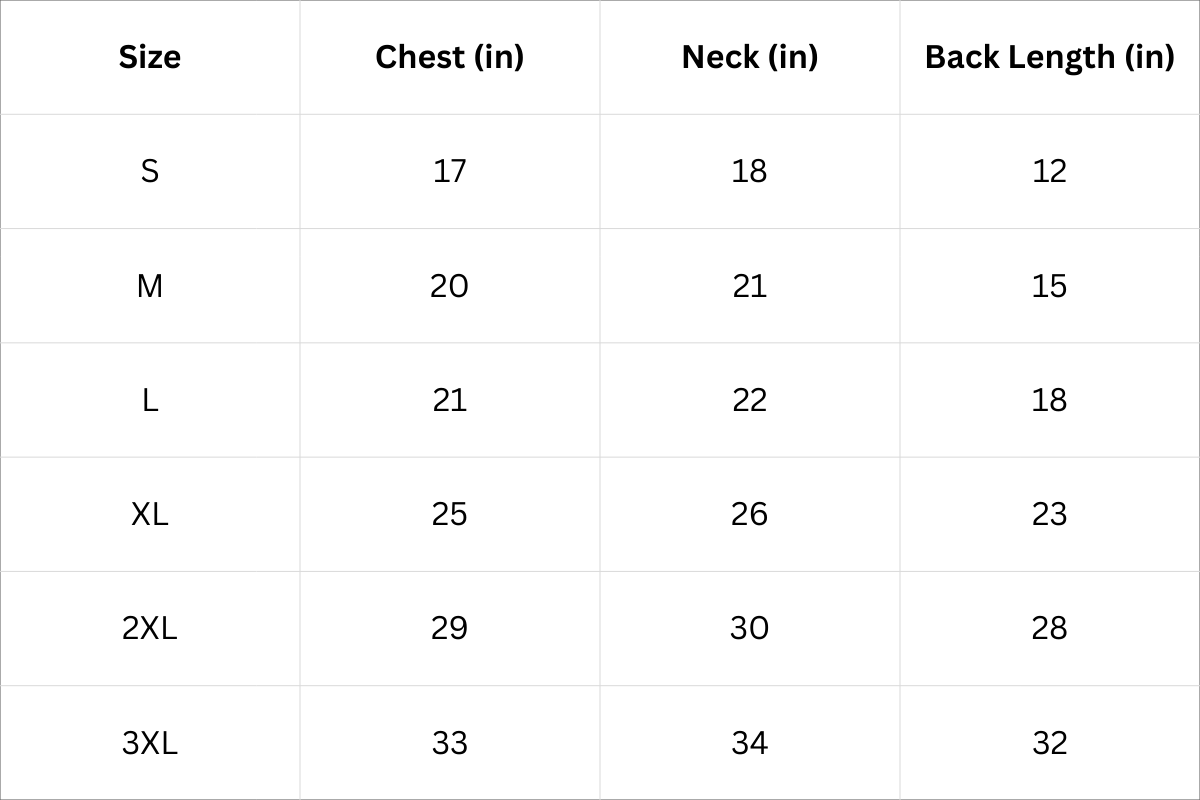Select neck value 18 for size S
The width and height of the screenshot is (1200, 800).
click(x=749, y=171)
